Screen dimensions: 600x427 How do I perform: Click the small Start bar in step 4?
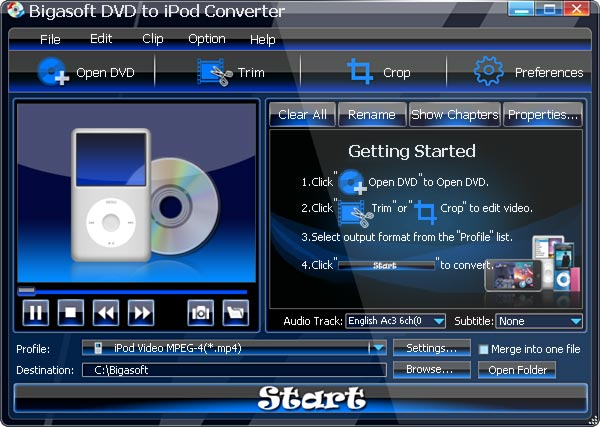386,265
